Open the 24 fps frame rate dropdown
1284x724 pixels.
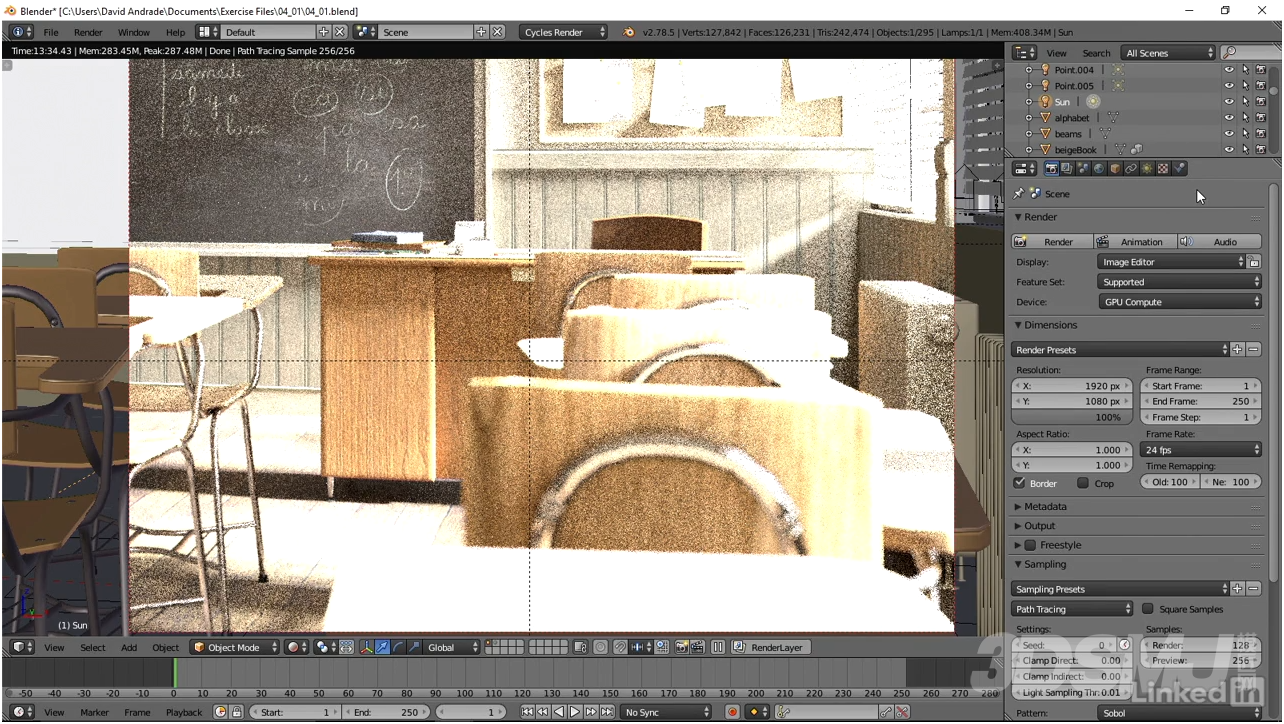(1201, 450)
